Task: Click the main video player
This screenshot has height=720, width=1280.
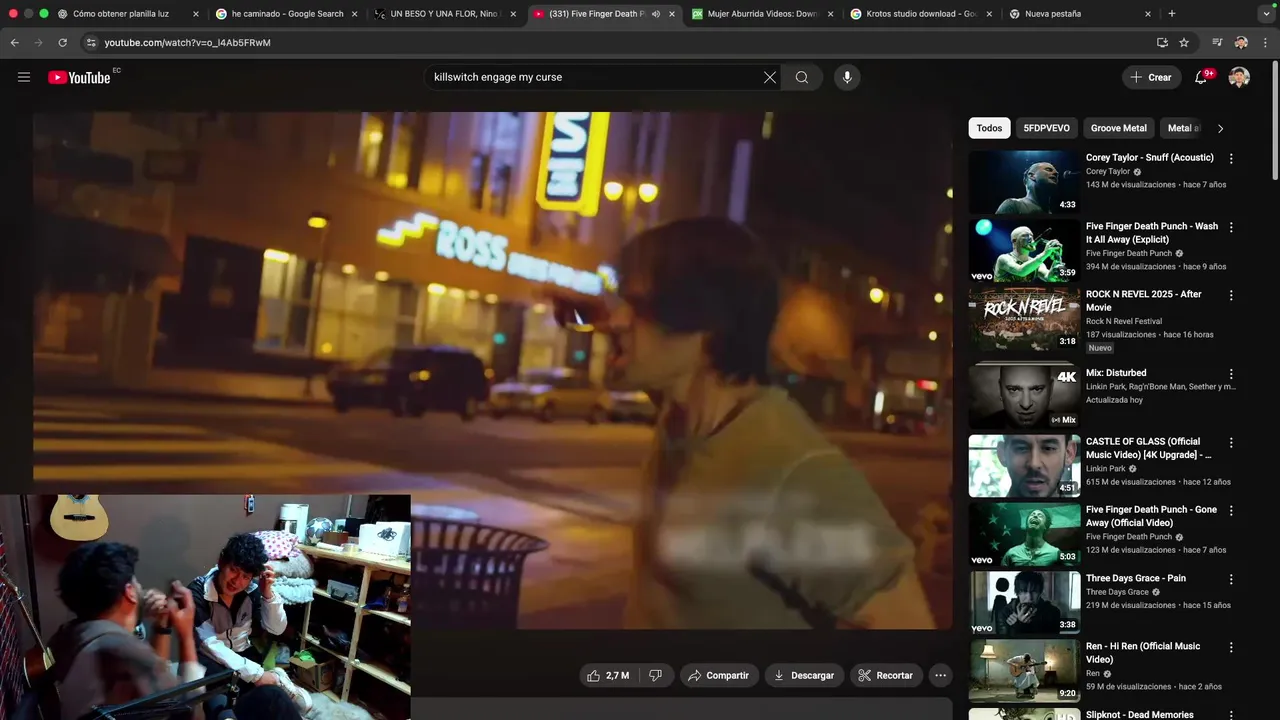Action: (492, 370)
